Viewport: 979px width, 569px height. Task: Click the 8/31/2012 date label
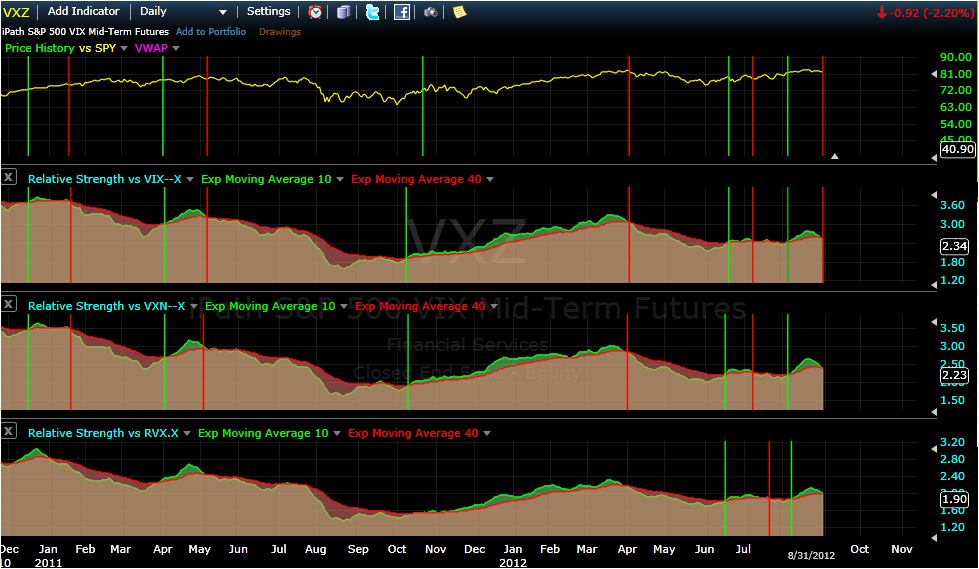coord(811,555)
